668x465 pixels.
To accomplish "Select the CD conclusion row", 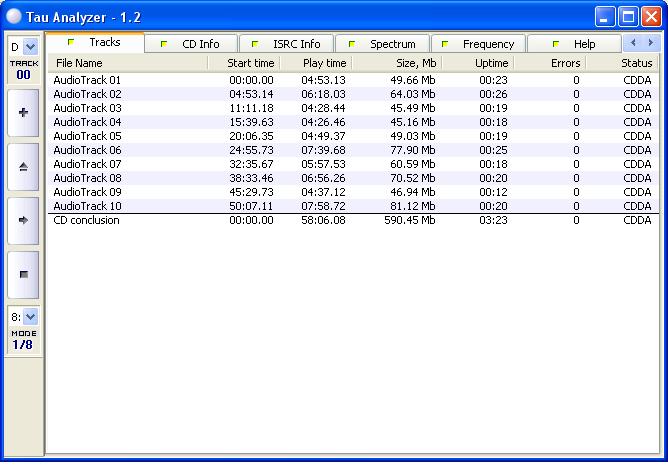I will pos(86,220).
